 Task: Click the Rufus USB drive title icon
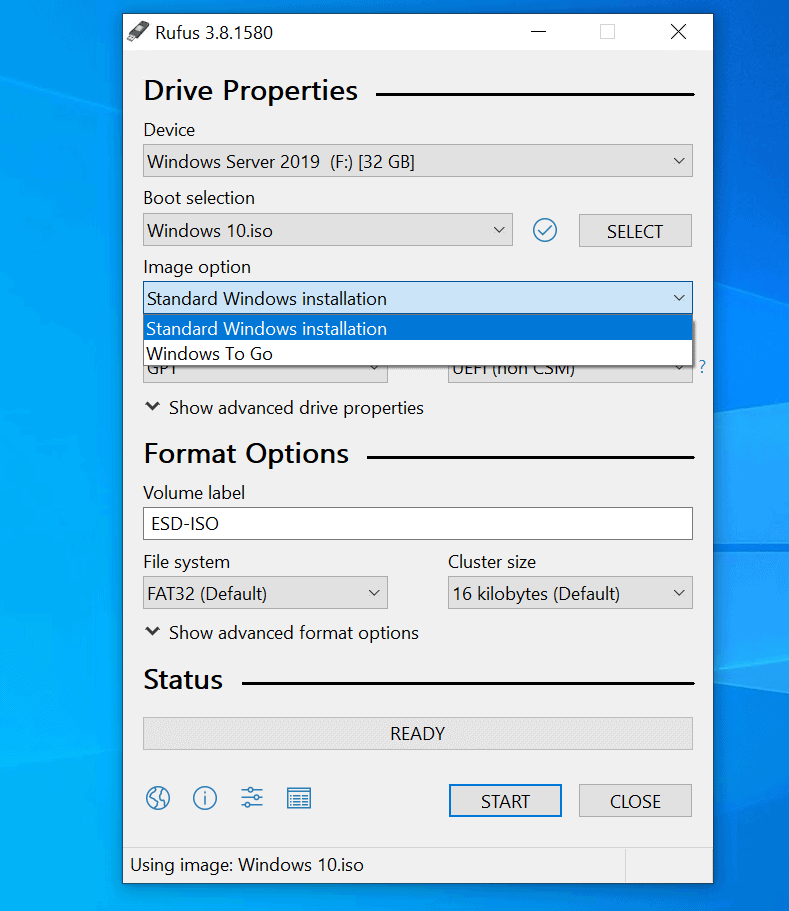pyautogui.click(x=137, y=32)
